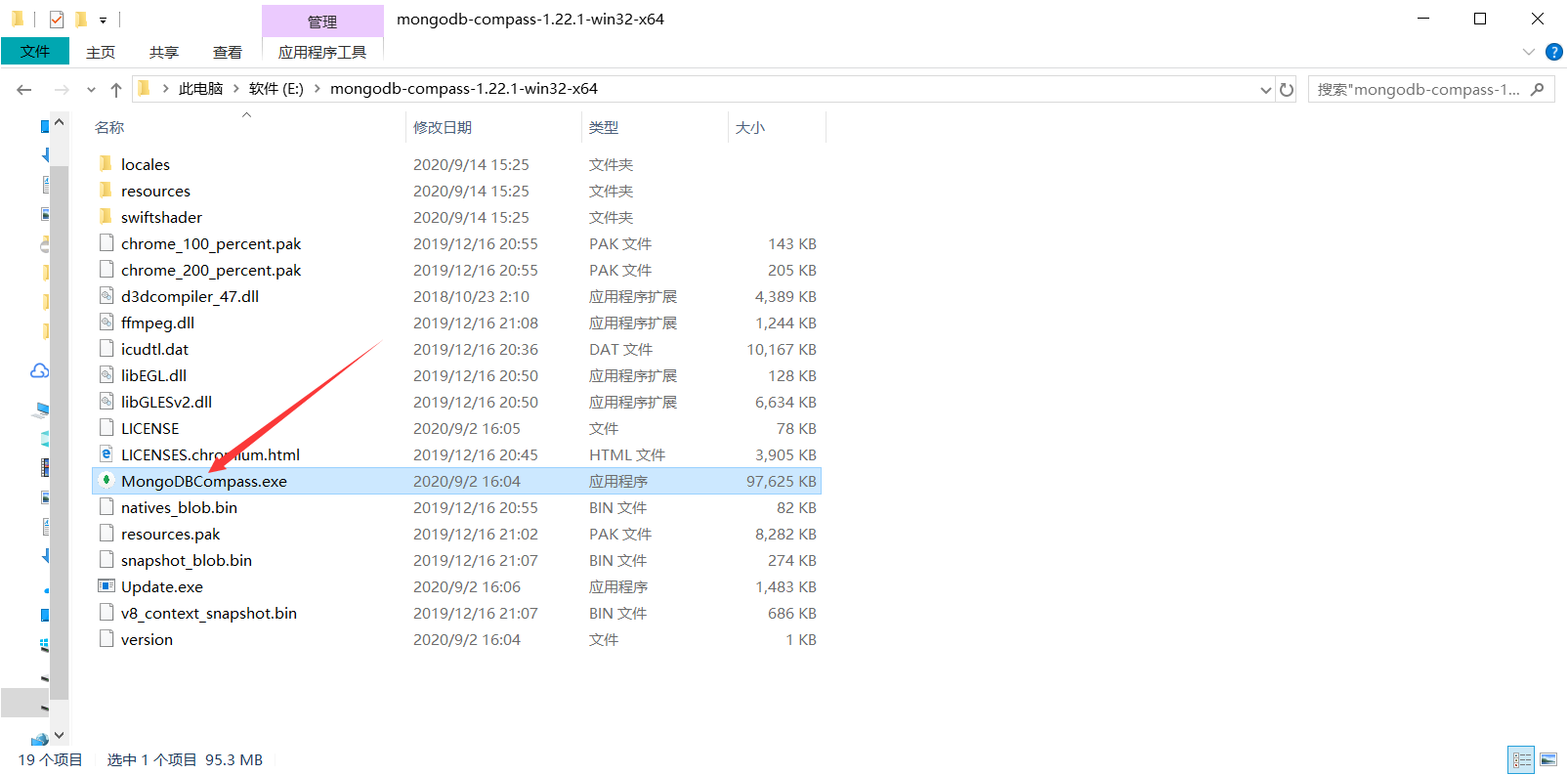Click the LICENSES.chromium.html browser icon
Image resolution: width=1568 pixels, height=775 pixels.
tap(106, 454)
